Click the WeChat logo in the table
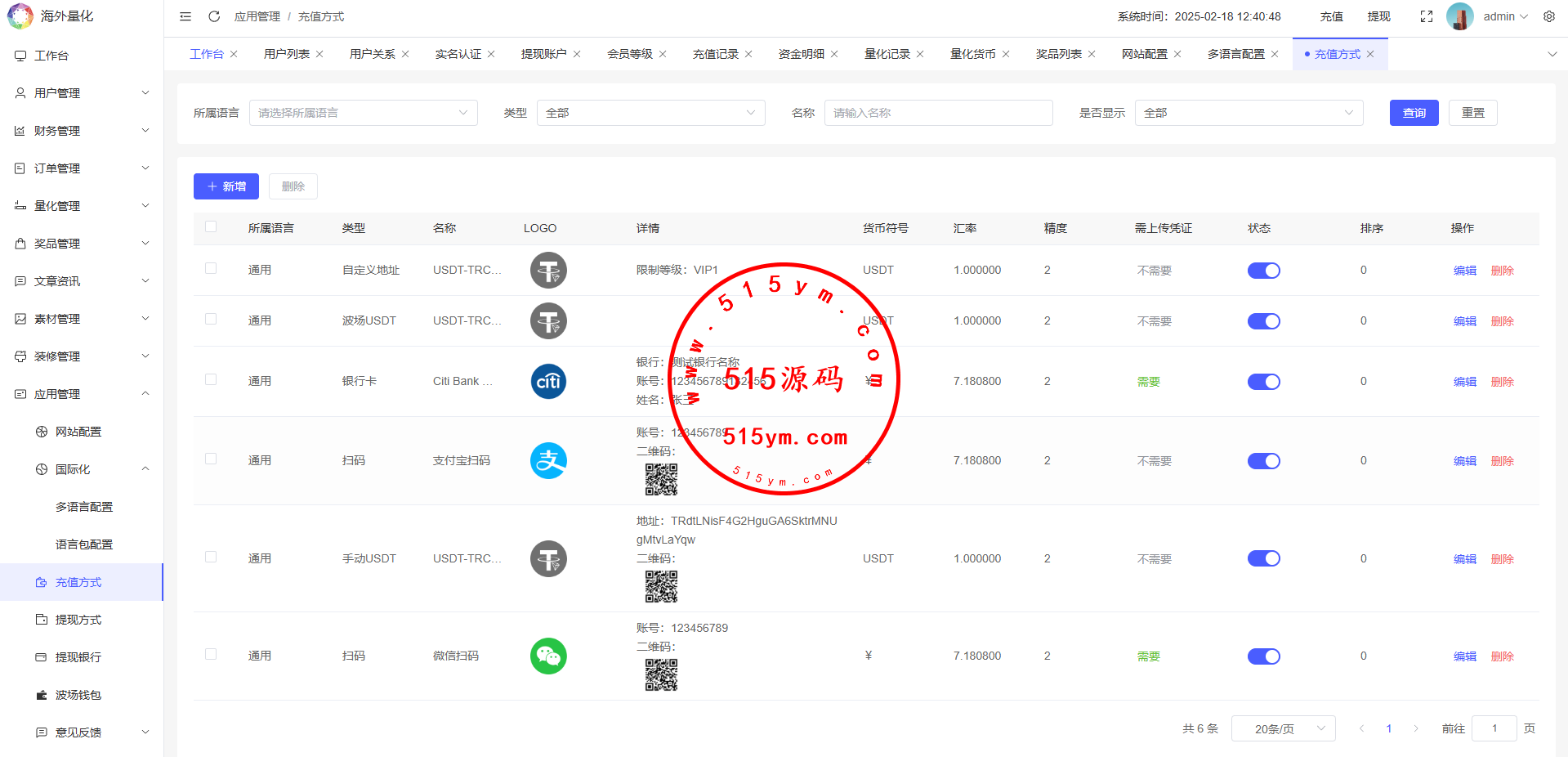 548,656
